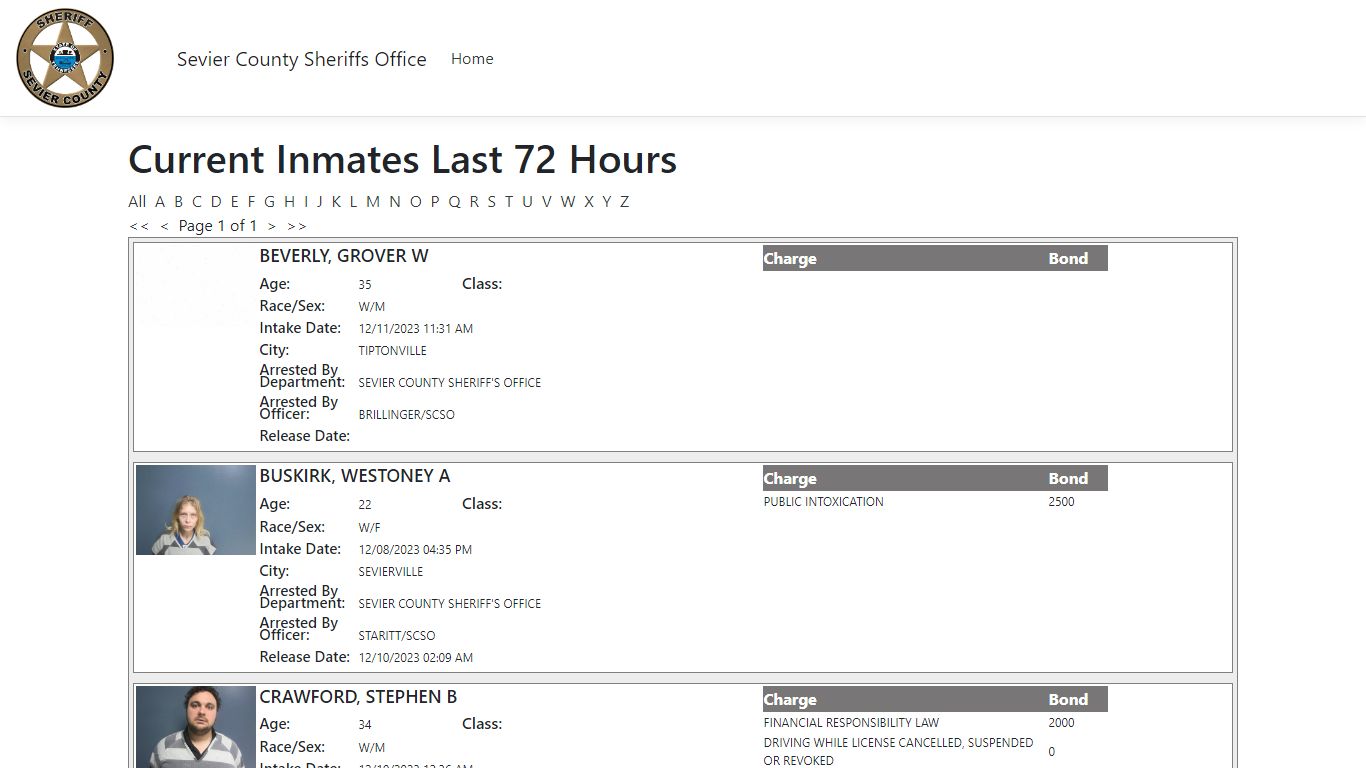Filter inmates by letter J

(320, 201)
